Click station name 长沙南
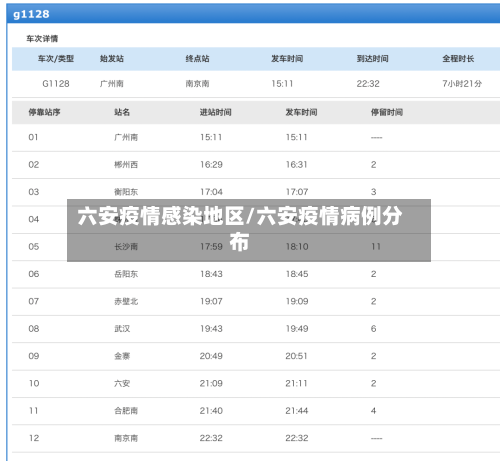This screenshot has width=500, height=461. pos(126,247)
